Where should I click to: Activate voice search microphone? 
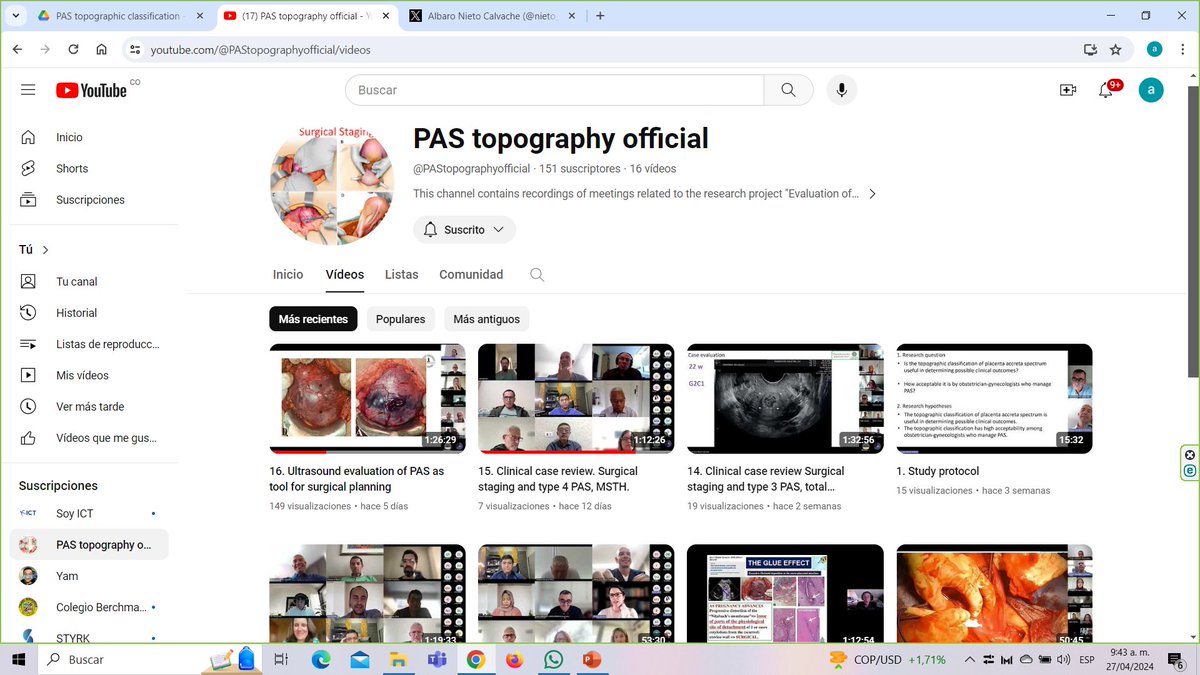[841, 90]
